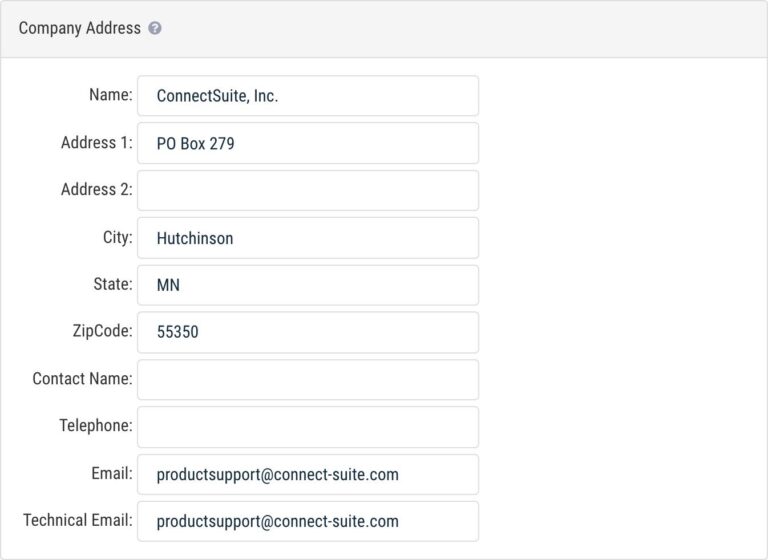The height and width of the screenshot is (560, 768).
Task: Click into the Address 1 field
Action: [x=307, y=143]
